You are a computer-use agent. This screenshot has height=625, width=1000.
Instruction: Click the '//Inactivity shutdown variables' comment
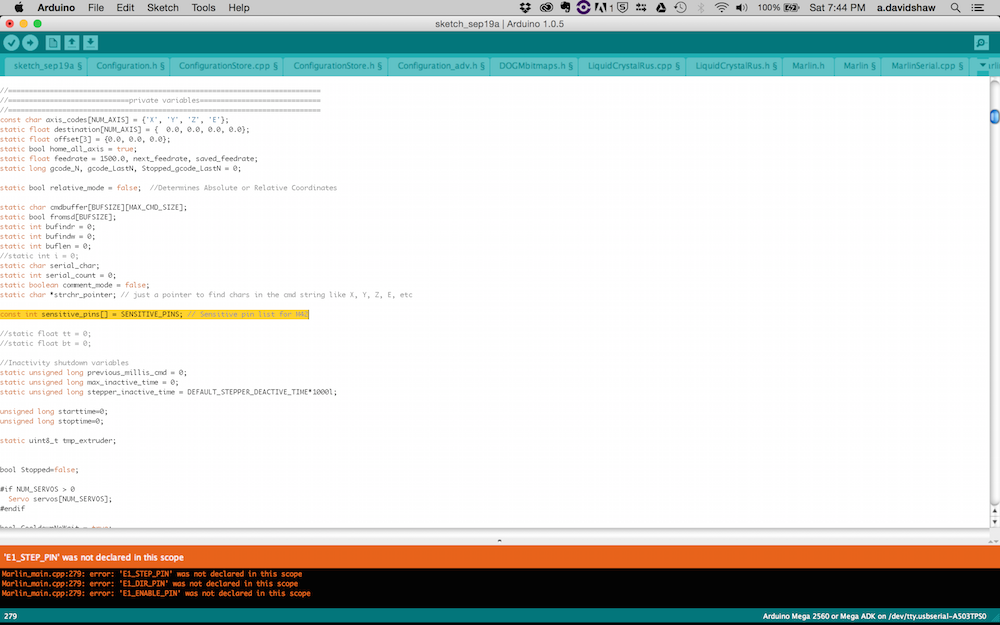coord(64,363)
